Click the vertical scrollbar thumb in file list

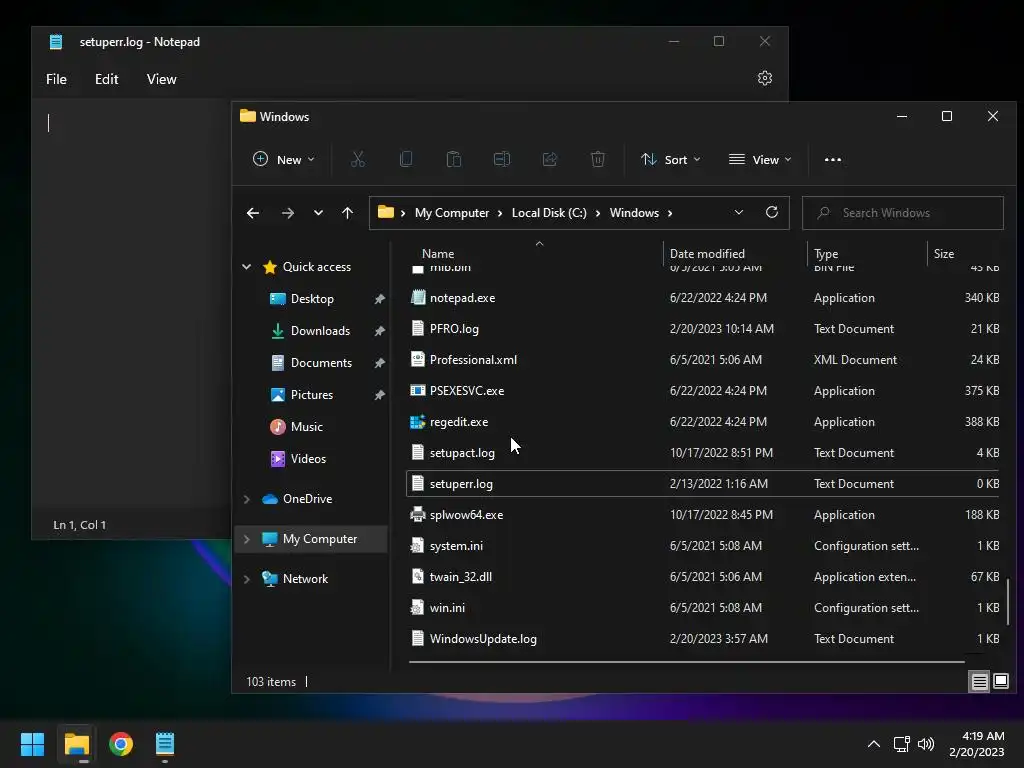click(x=1008, y=601)
